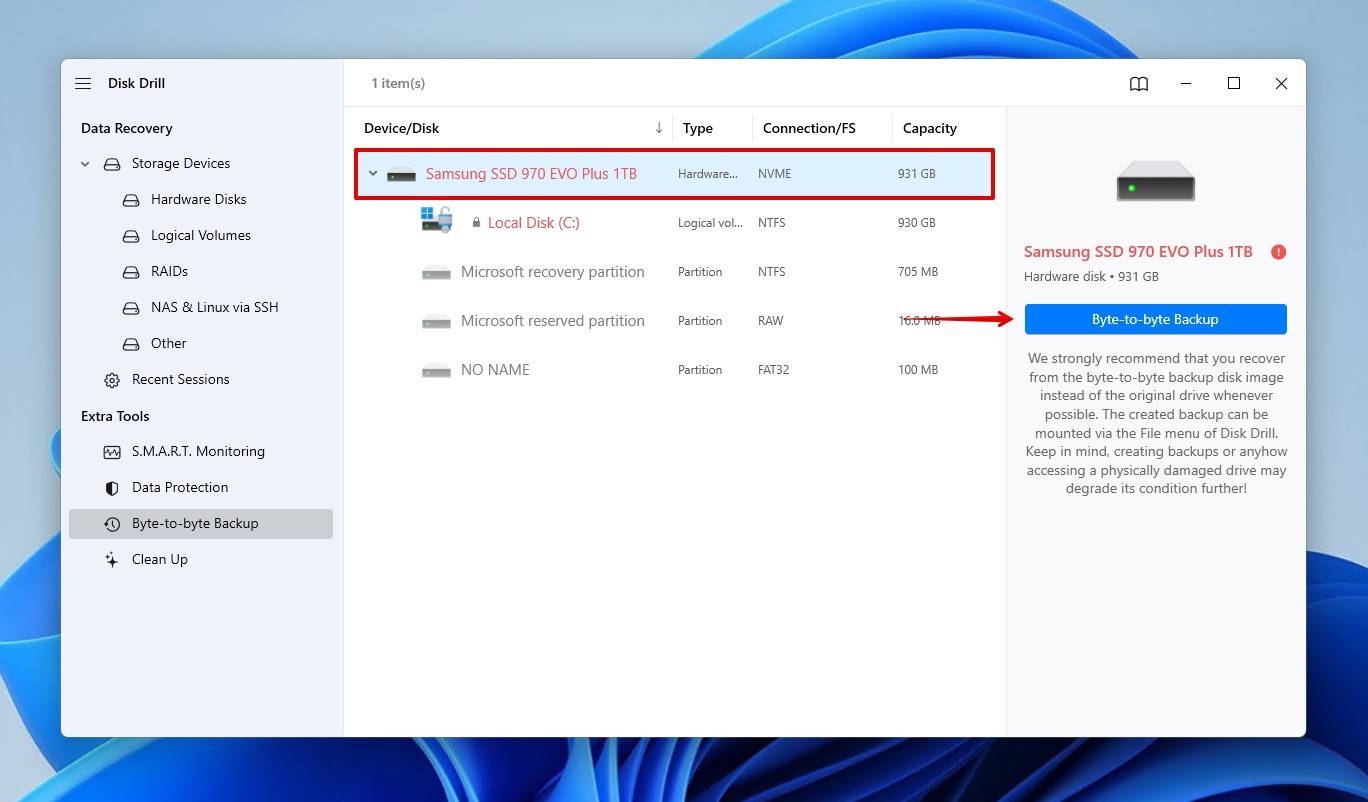
Task: Select the NO NAME partition name
Action: point(495,370)
